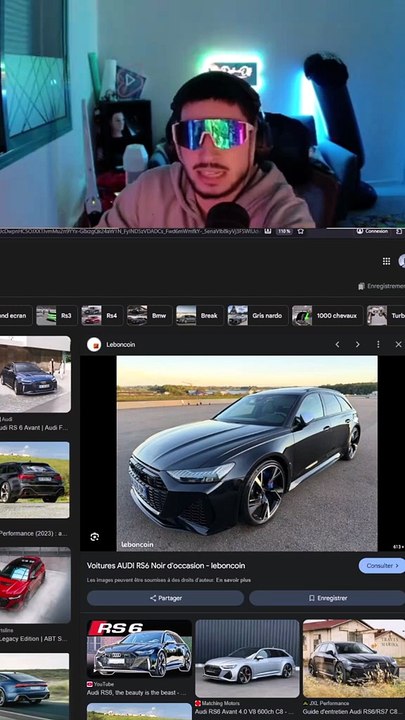Select the Break filter chip

pyautogui.click(x=200, y=315)
